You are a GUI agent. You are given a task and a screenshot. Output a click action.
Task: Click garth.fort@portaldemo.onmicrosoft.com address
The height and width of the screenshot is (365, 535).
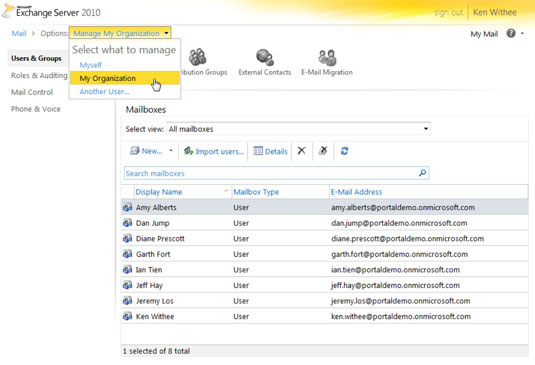pyautogui.click(x=399, y=254)
